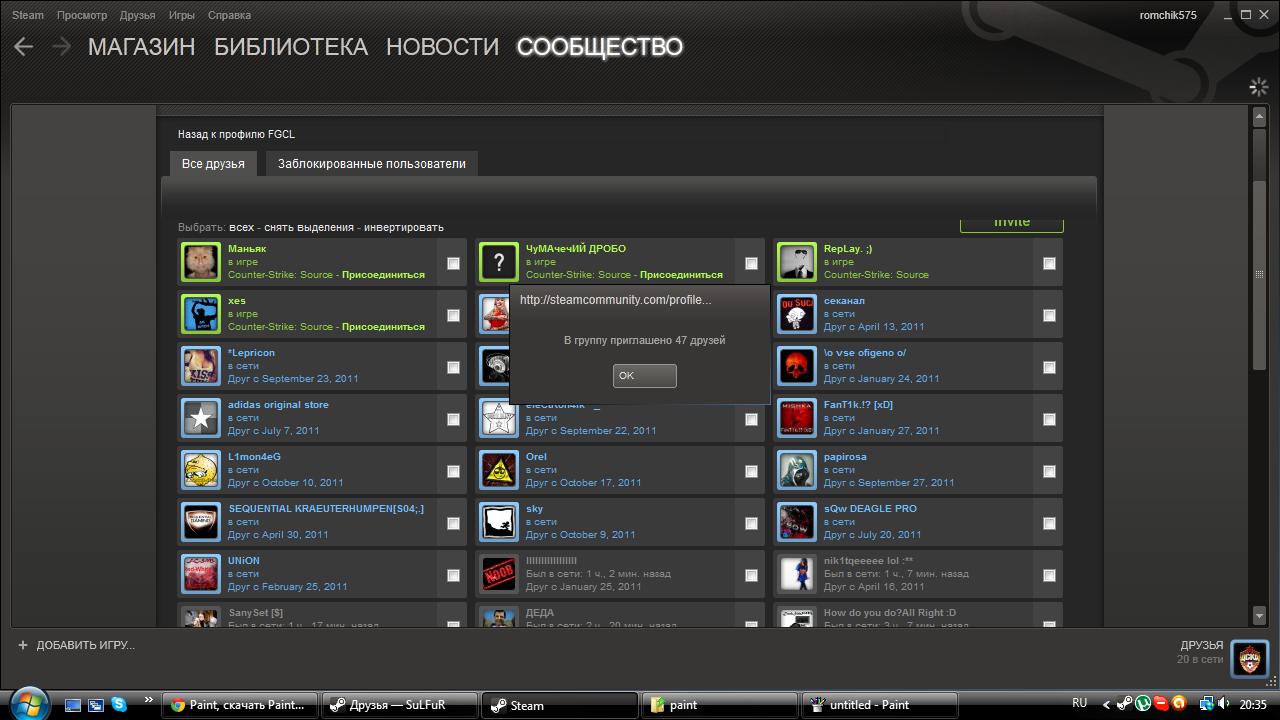
Task: Go to НОВОСТИ section
Action: point(442,47)
